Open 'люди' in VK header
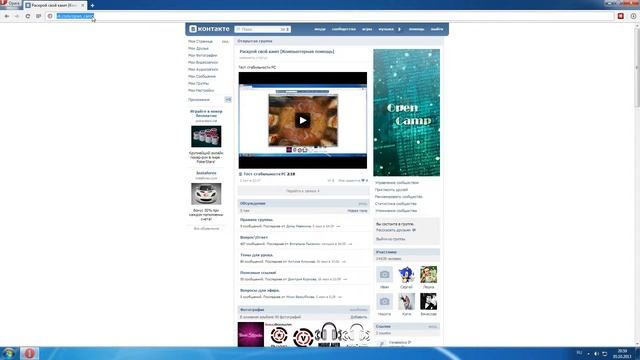Image resolution: width=640 pixels, height=360 pixels. 320,29
